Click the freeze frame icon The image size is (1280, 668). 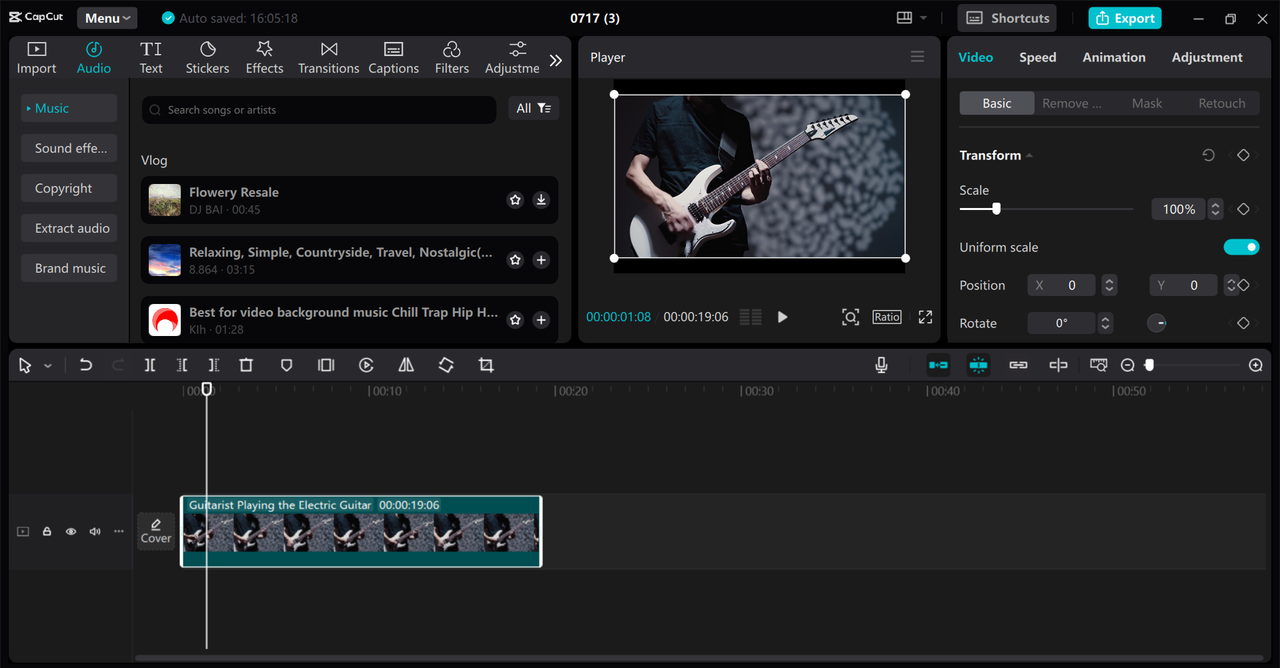(x=326, y=365)
